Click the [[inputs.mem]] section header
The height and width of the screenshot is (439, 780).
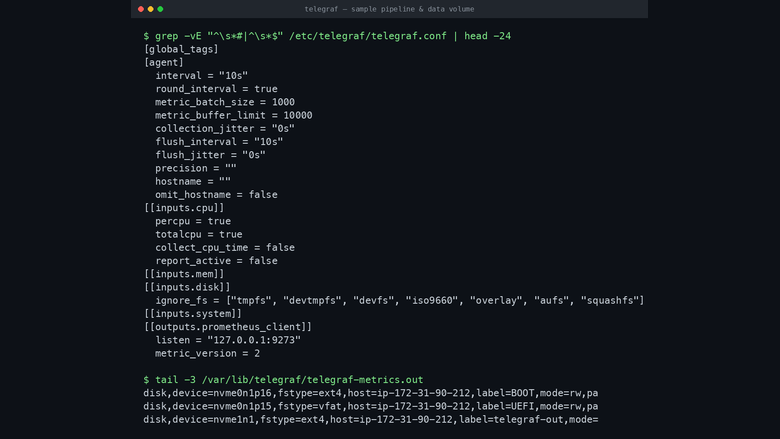click(184, 274)
